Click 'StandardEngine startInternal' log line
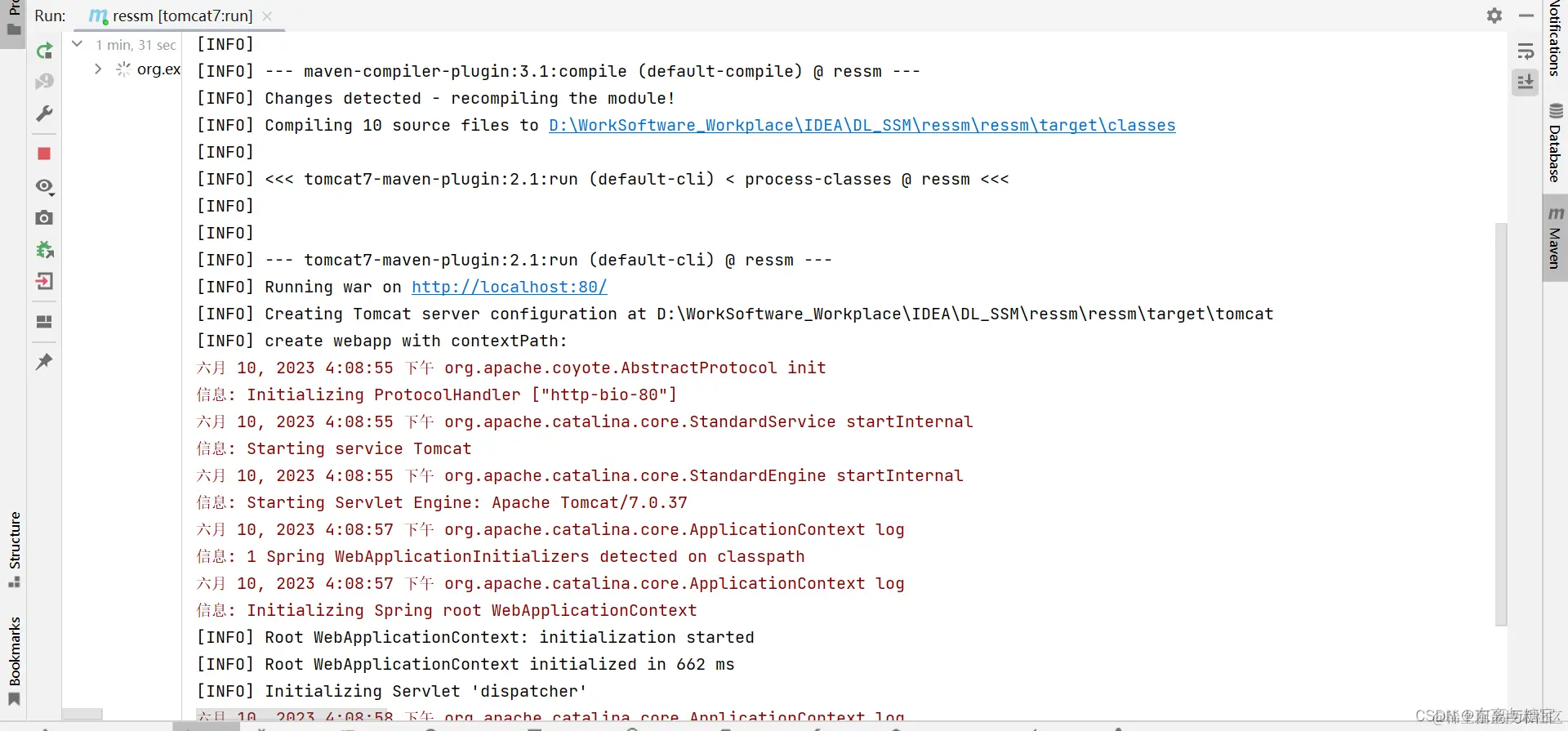The height and width of the screenshot is (731, 1568). point(580,475)
